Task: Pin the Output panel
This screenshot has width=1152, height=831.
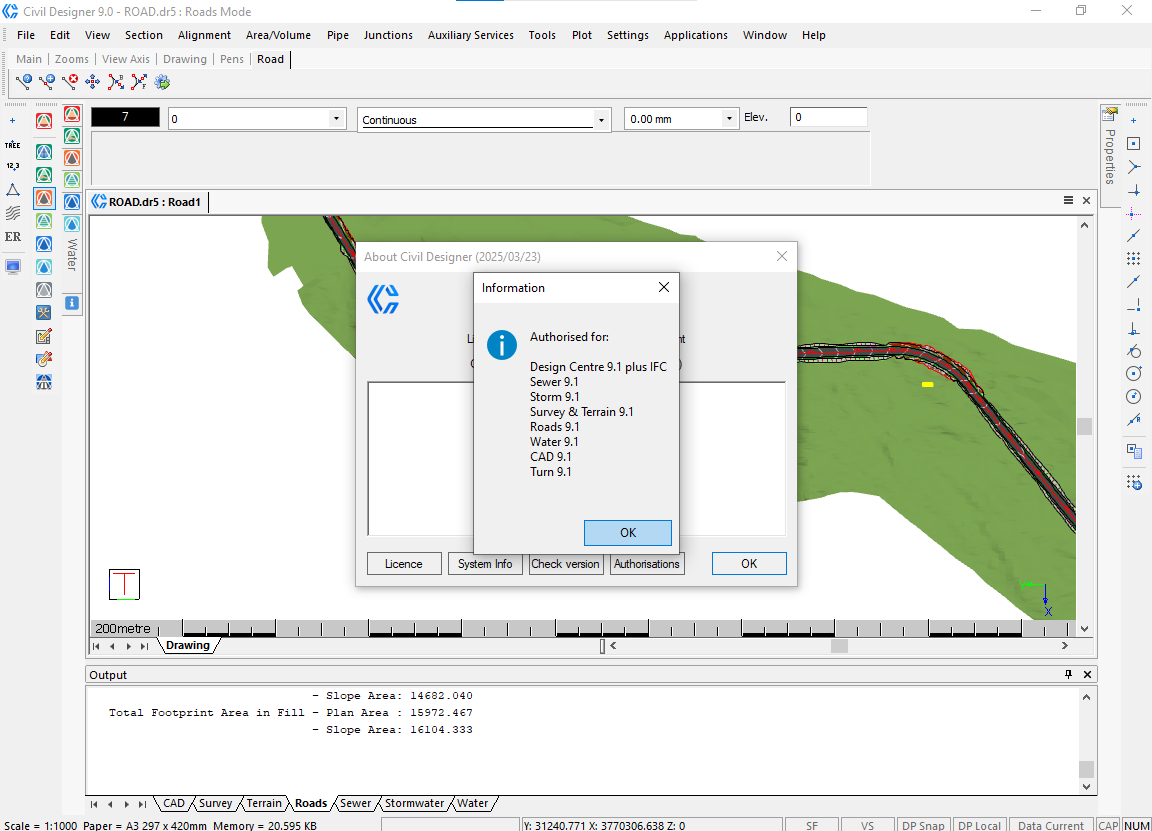Action: coord(1068,674)
